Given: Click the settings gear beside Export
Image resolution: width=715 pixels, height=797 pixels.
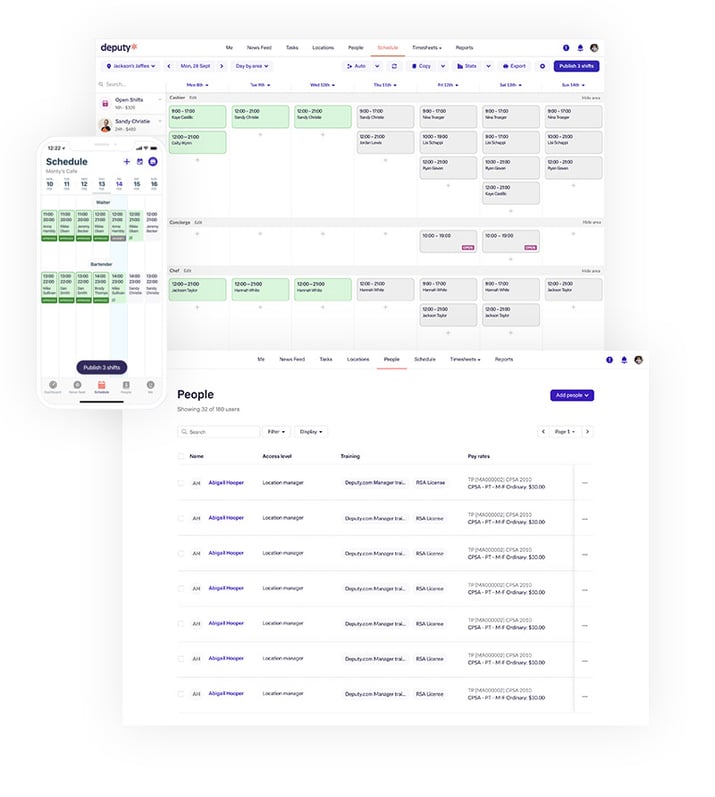Looking at the screenshot, I should 542,66.
